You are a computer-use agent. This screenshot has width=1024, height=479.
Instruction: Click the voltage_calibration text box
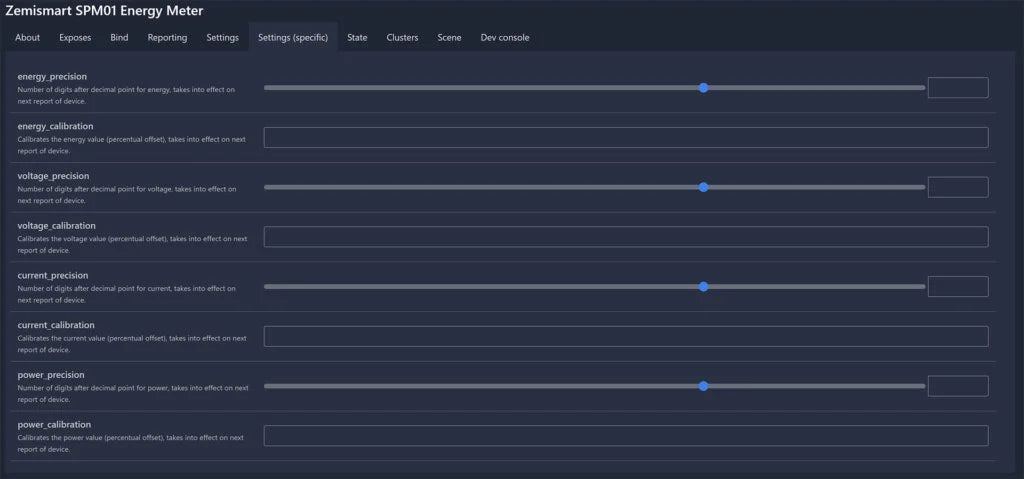pyautogui.click(x=625, y=237)
